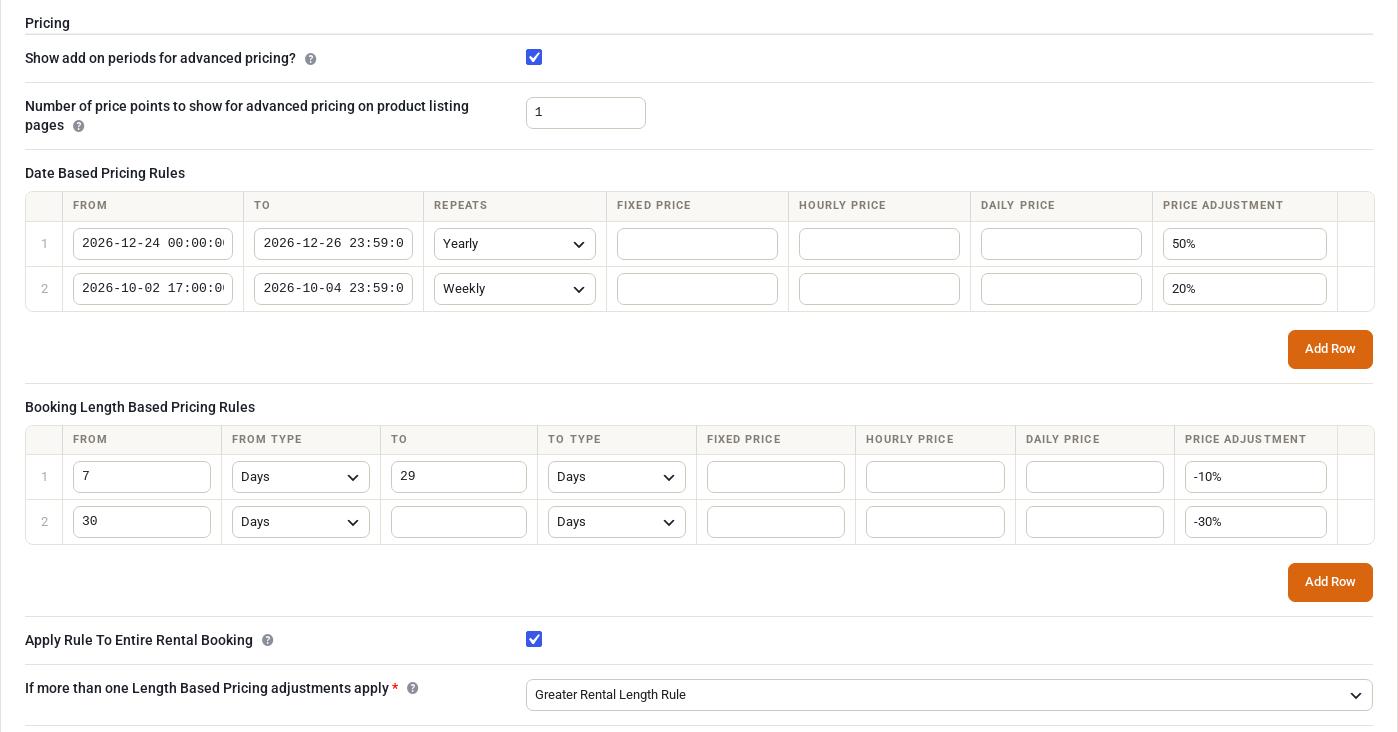Open To Type dropdown in booking length row 1
This screenshot has height=732, width=1398.
617,477
